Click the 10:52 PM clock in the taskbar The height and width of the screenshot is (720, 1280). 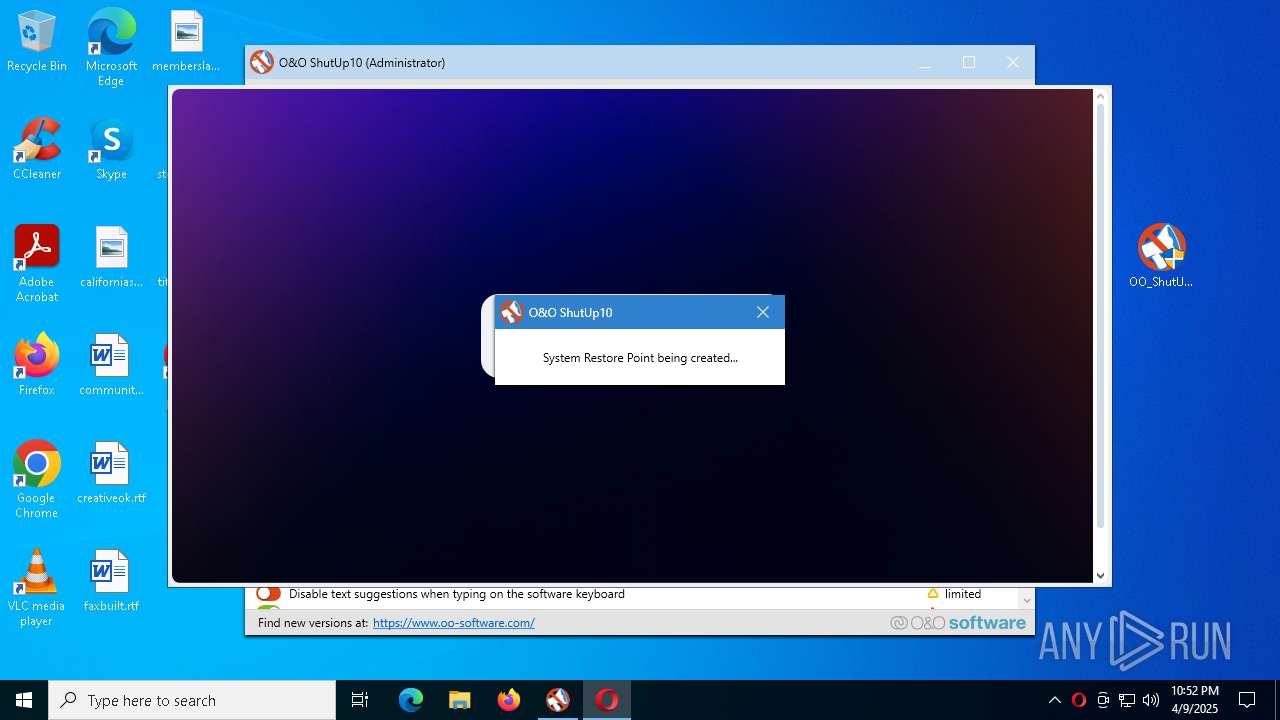[x=1194, y=700]
